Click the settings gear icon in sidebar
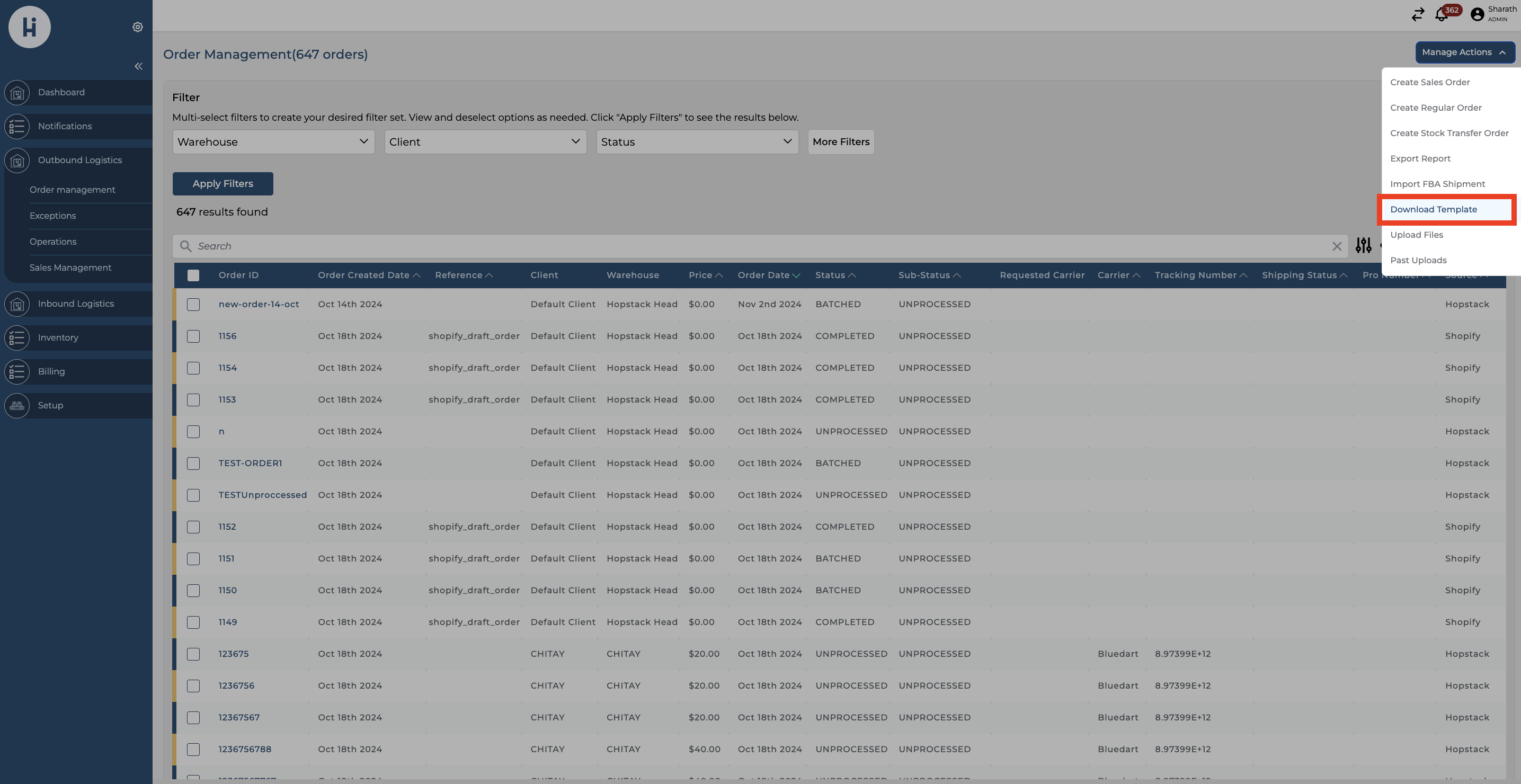This screenshot has height=784, width=1521. 138,27
